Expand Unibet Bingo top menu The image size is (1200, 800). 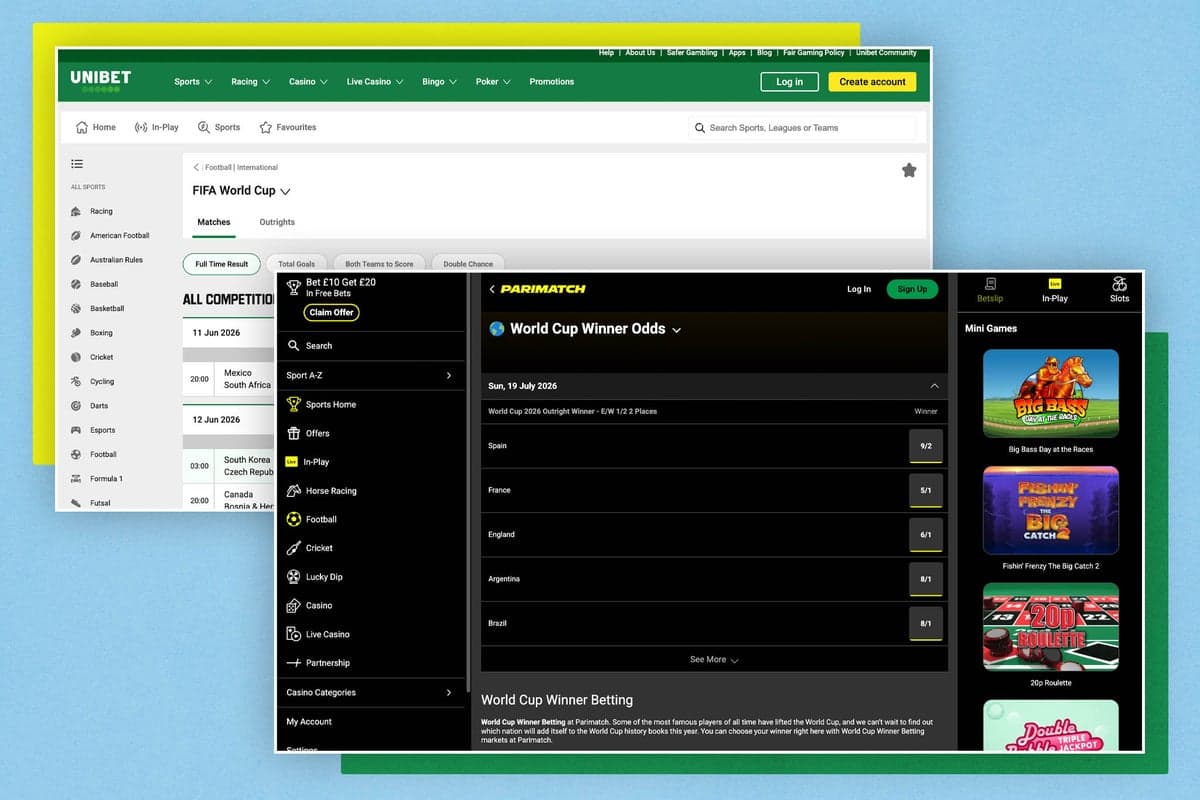click(439, 82)
